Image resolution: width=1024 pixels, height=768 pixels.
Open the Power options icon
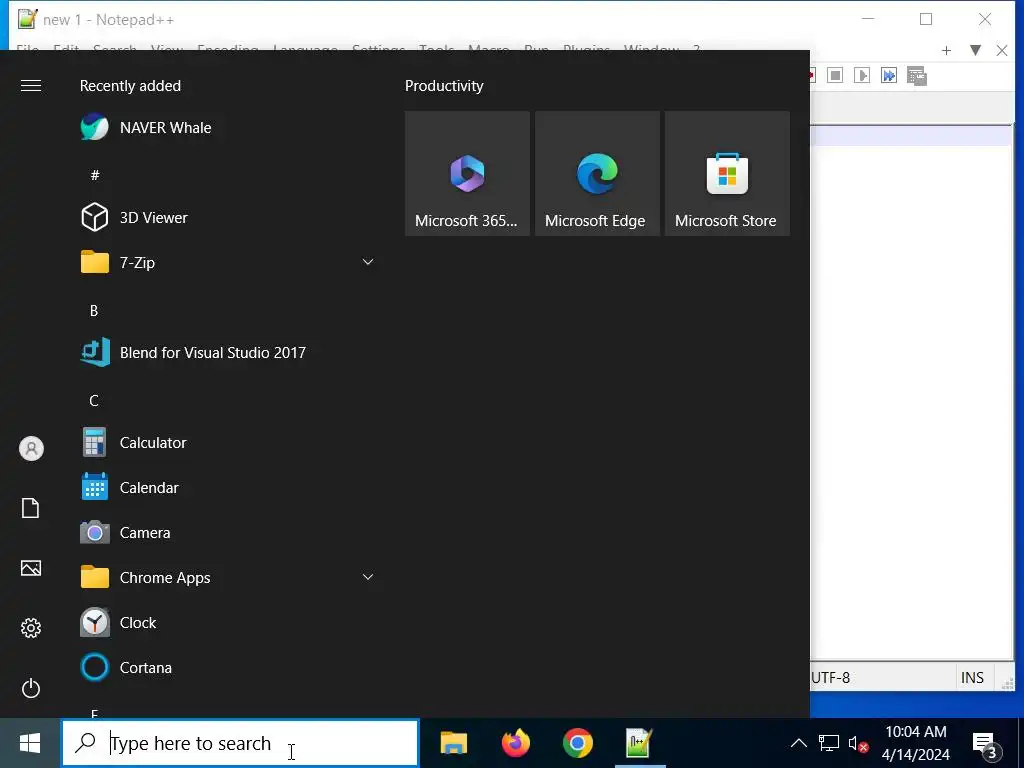pos(31,688)
